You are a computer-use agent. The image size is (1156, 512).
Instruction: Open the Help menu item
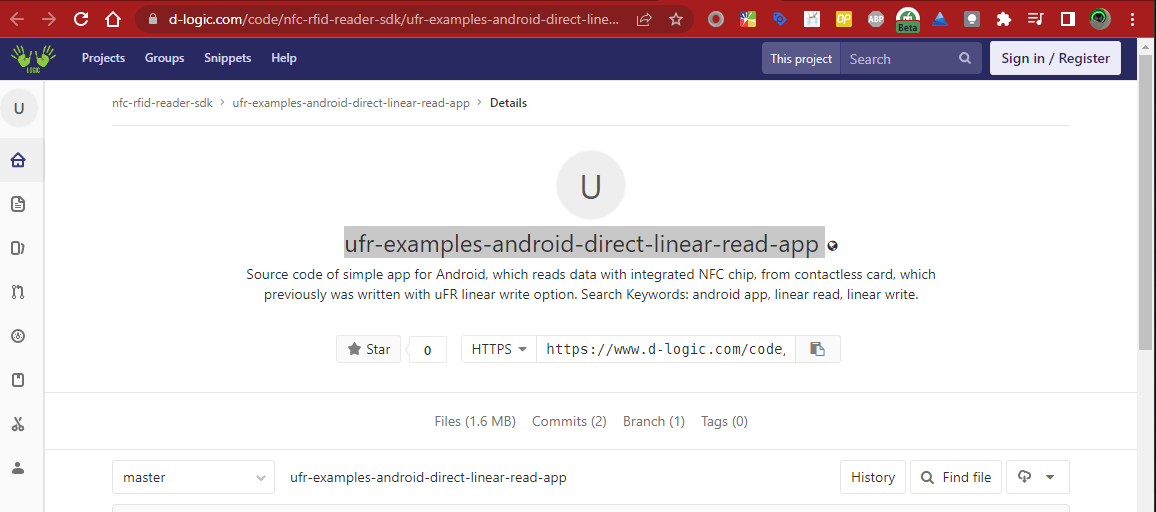coord(284,58)
